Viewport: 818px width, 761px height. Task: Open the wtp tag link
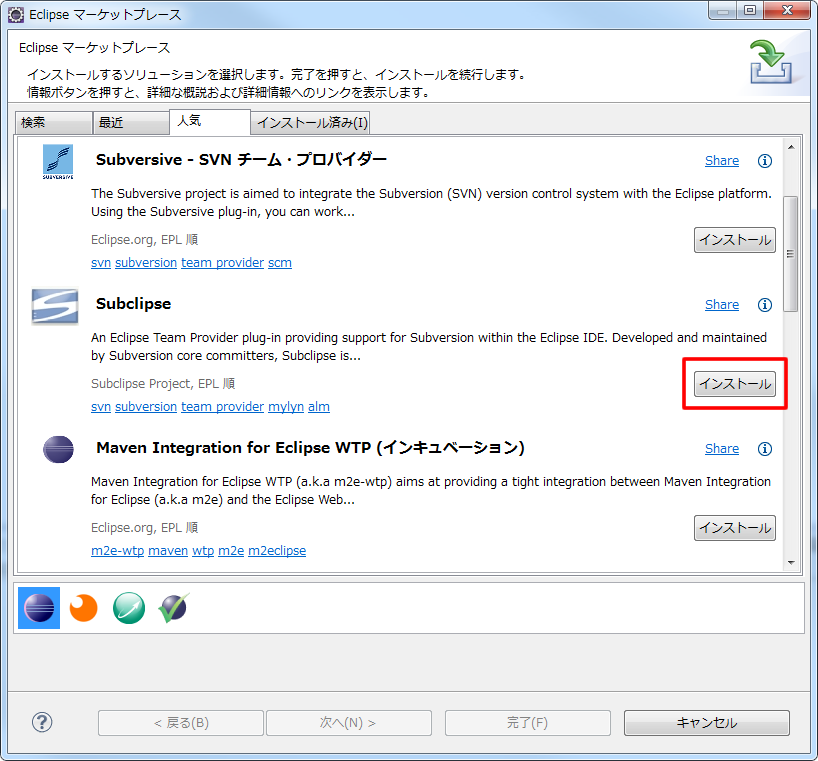pos(203,550)
